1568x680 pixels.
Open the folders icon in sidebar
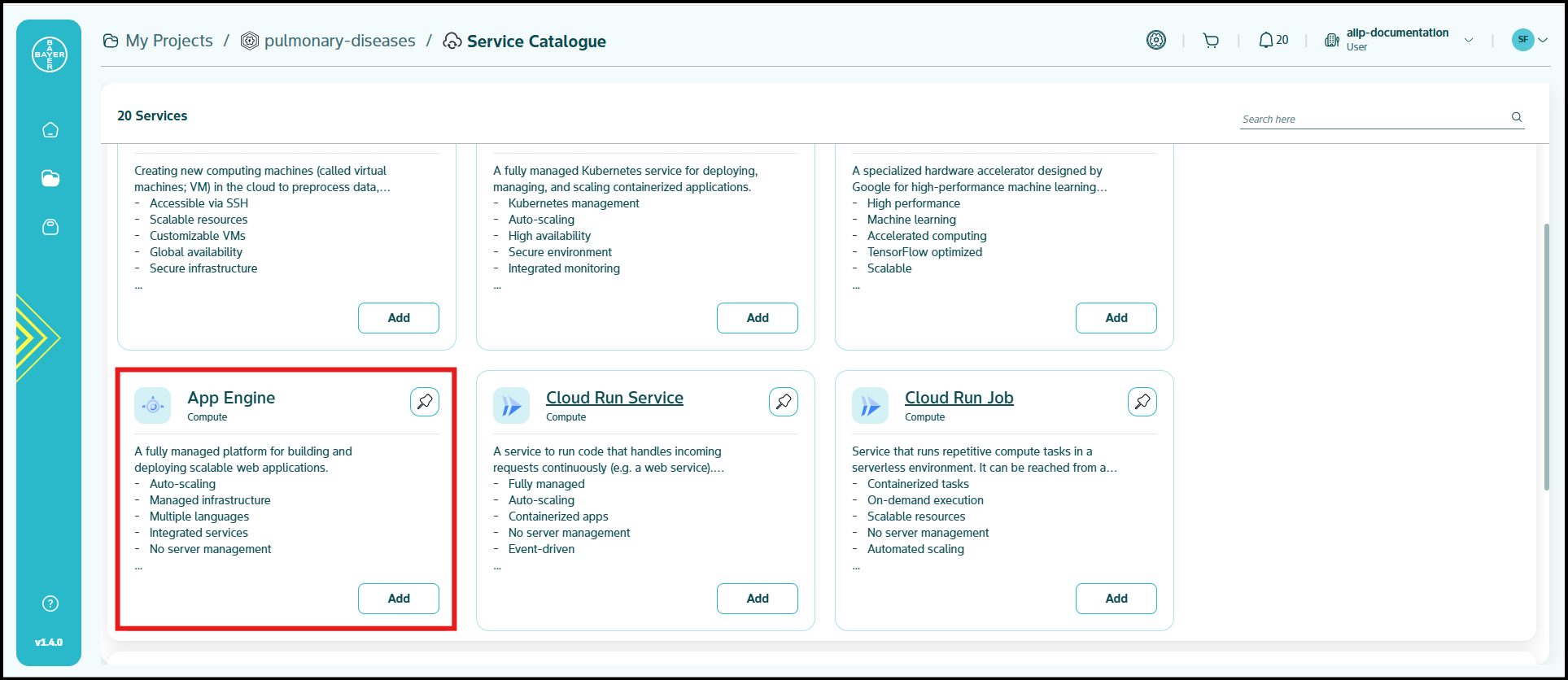pyautogui.click(x=50, y=178)
